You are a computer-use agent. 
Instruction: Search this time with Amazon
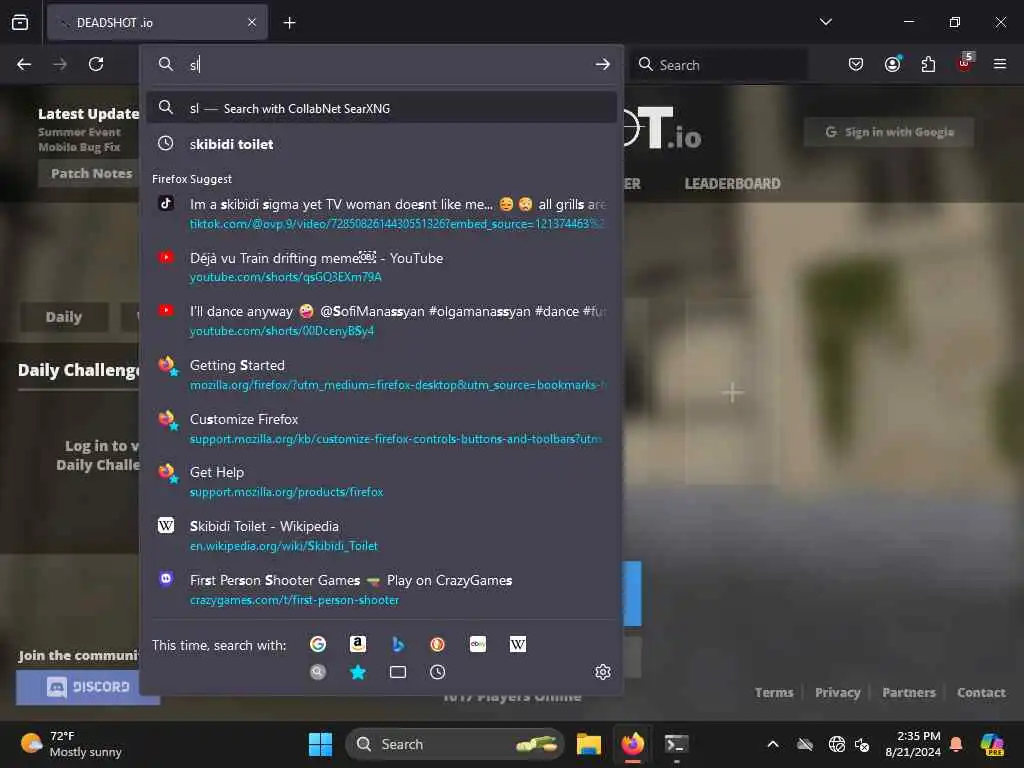click(x=358, y=645)
